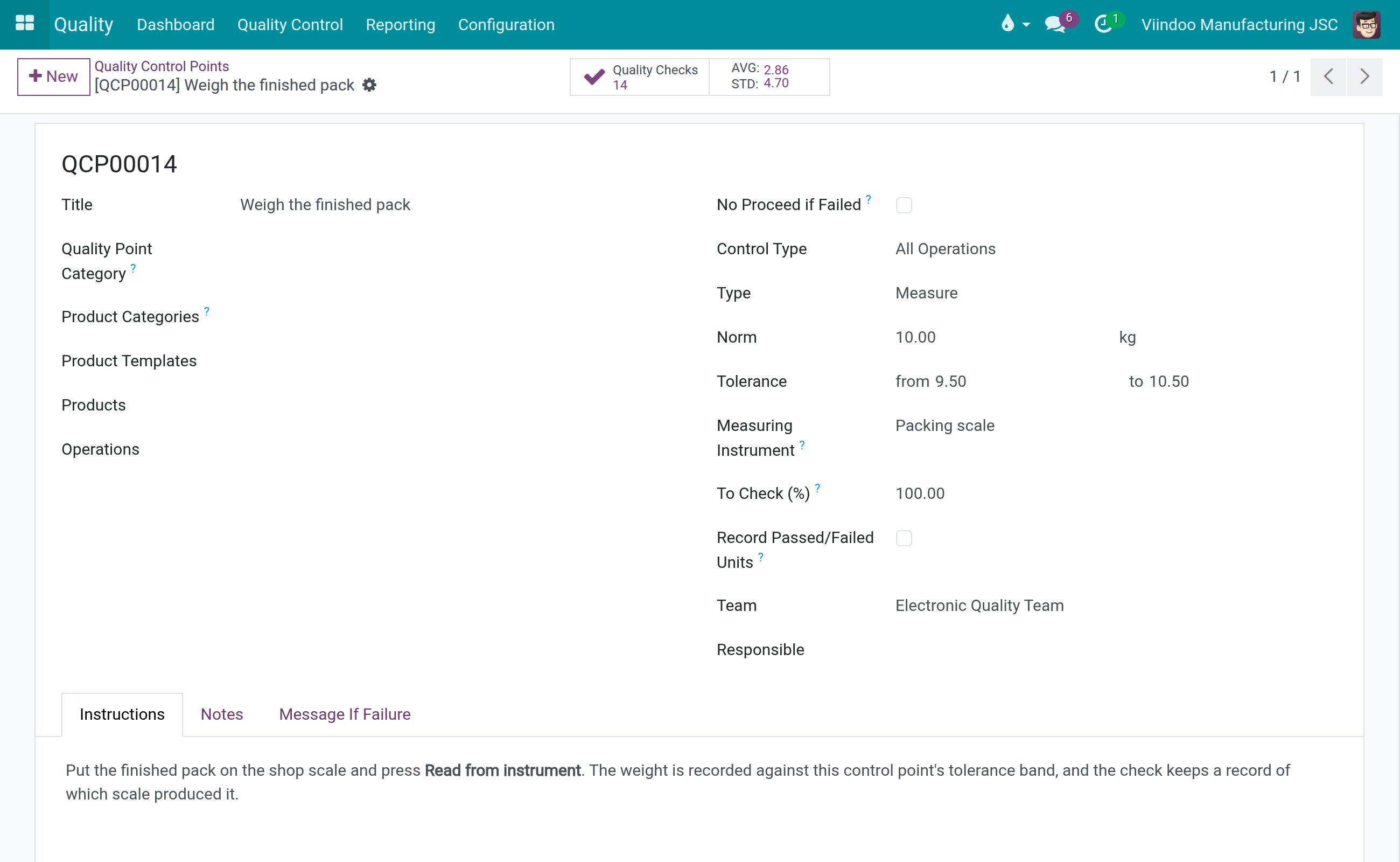The height and width of the screenshot is (862, 1400).
Task: Open the Control Type All Operations field
Action: (946, 249)
